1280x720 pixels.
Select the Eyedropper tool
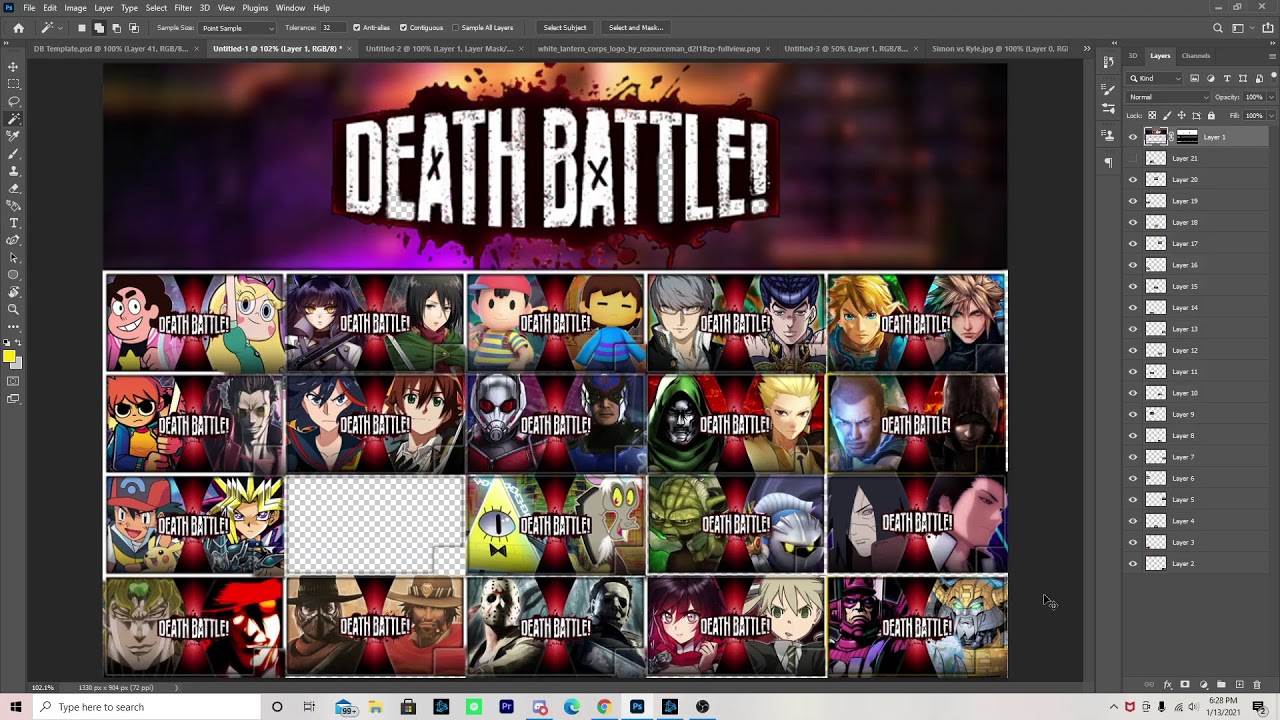coord(13,136)
